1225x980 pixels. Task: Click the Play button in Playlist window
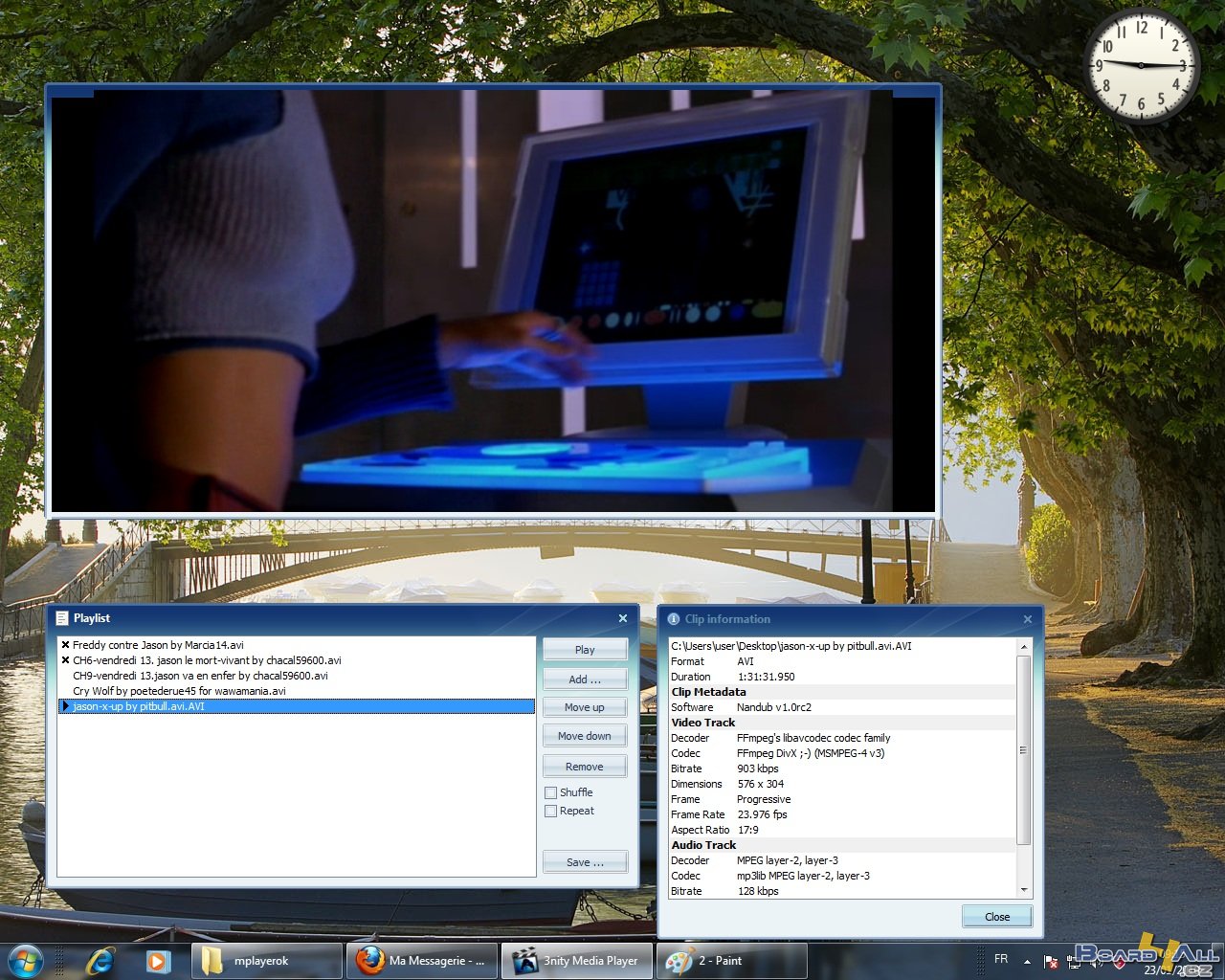(x=585, y=650)
